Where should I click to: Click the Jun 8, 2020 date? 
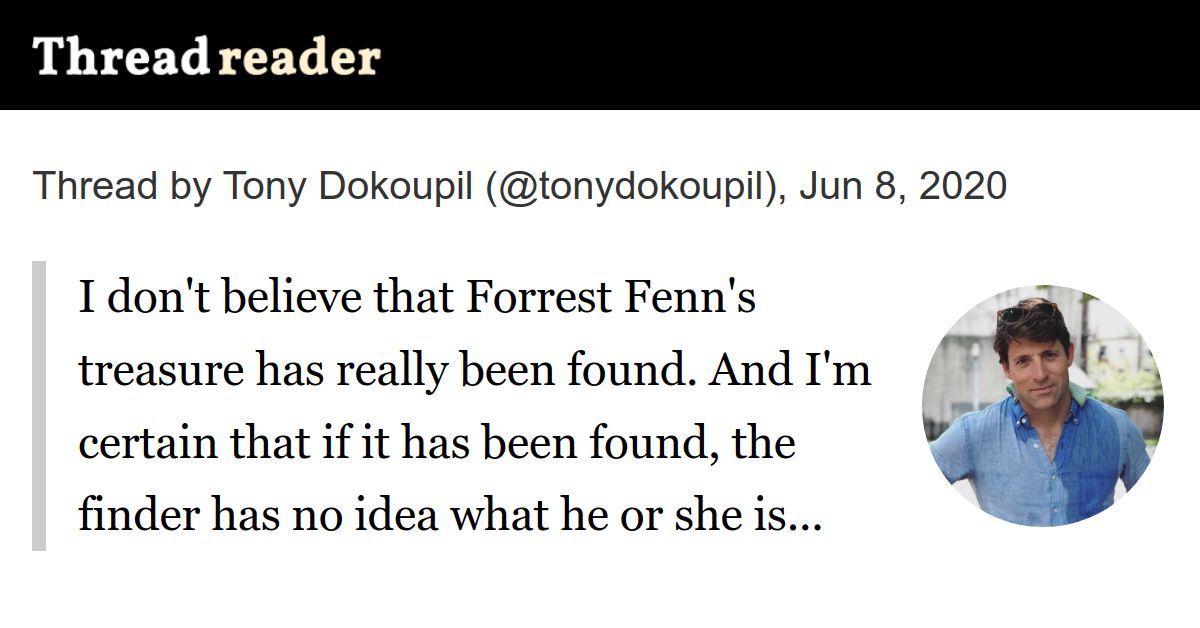tap(902, 186)
